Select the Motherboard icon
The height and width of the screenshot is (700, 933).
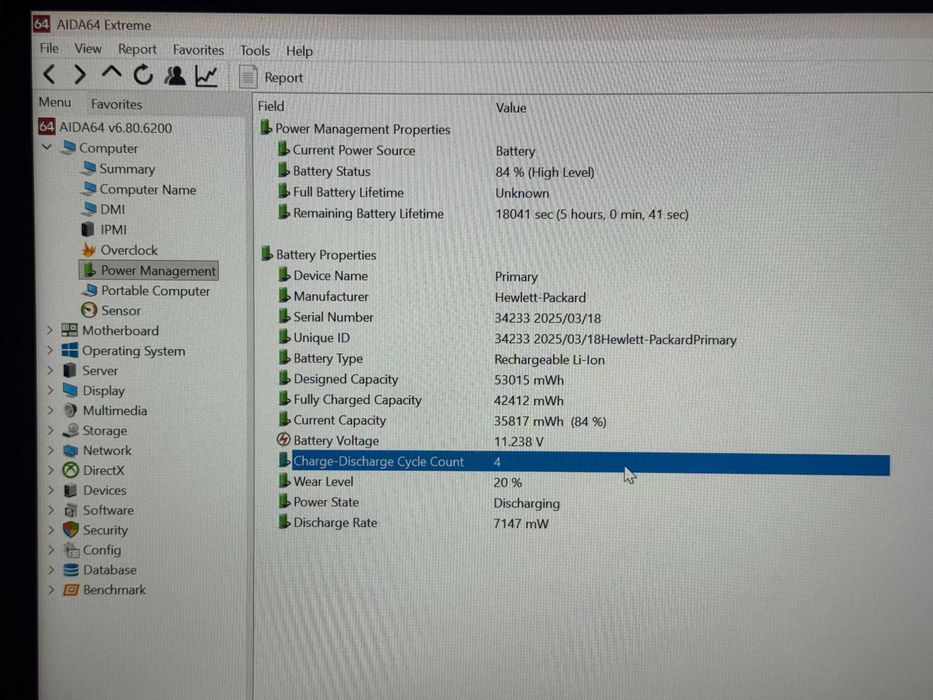pyautogui.click(x=70, y=330)
